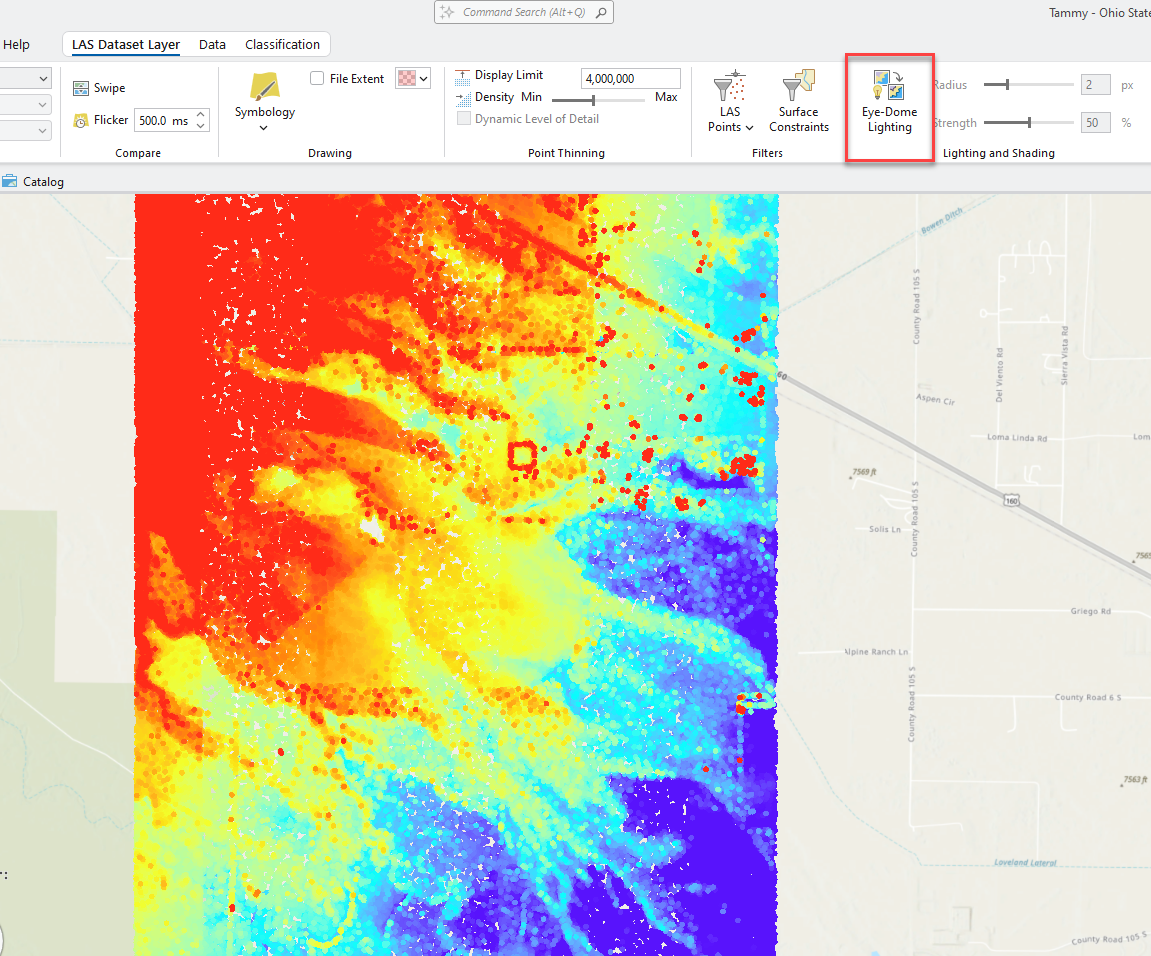Activate the Flicker tool
The image size is (1151, 956).
click(82, 121)
